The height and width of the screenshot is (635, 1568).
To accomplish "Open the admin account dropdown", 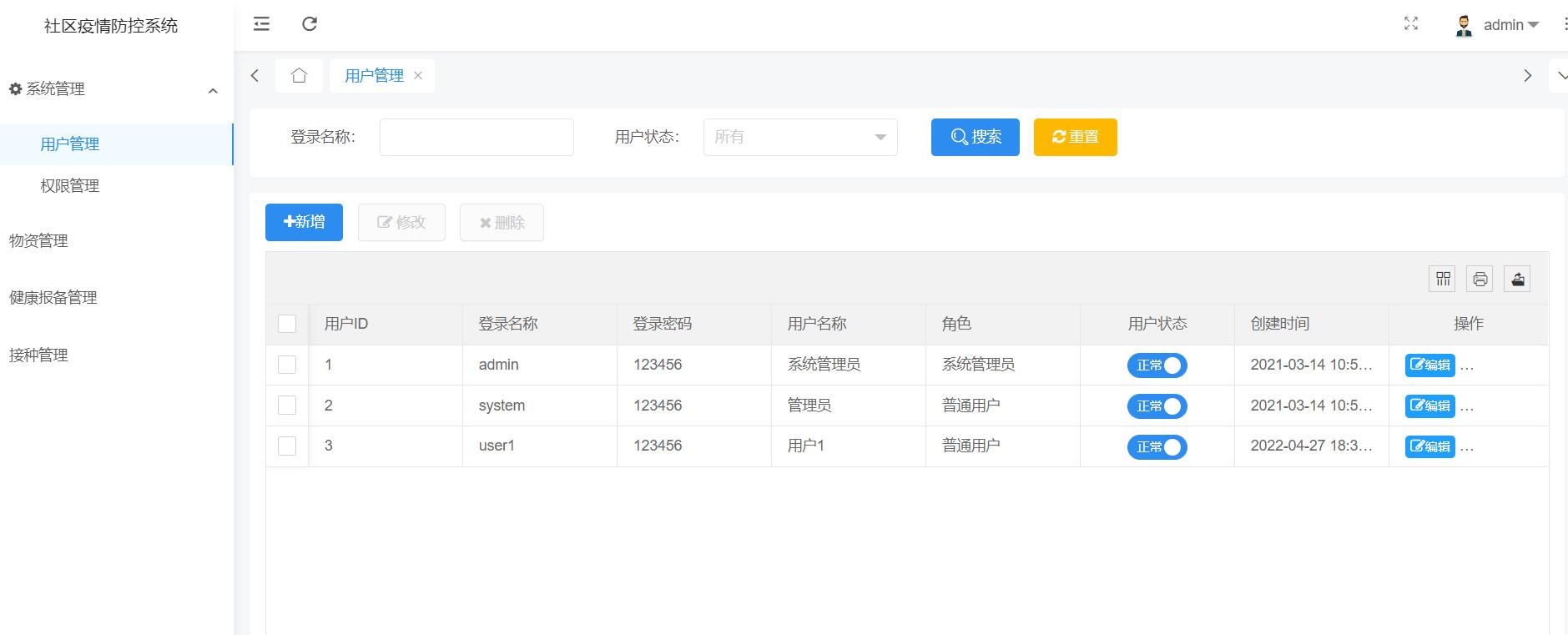I will point(1511,25).
